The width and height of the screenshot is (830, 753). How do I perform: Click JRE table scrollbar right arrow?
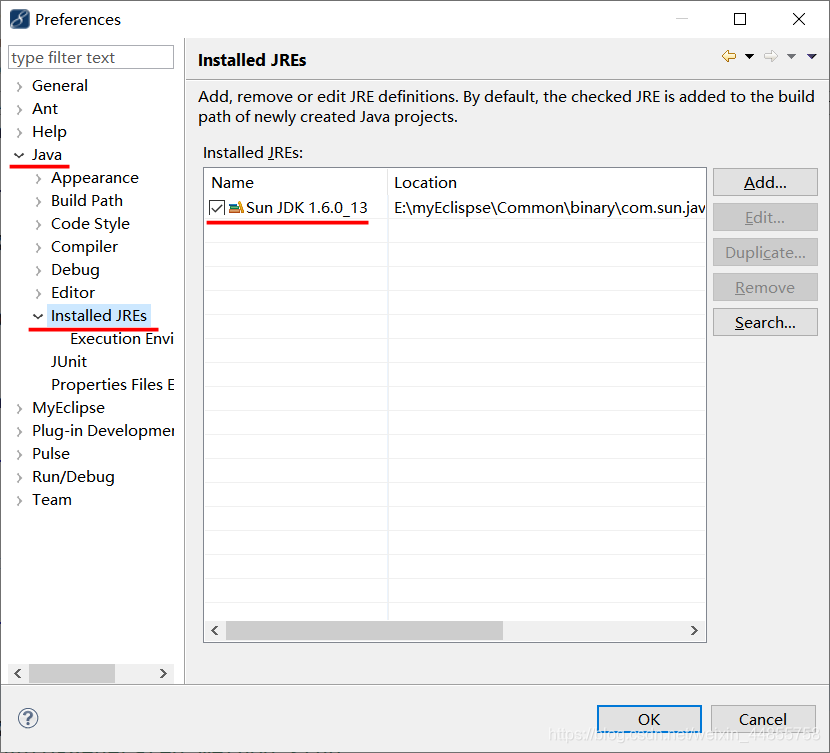click(x=694, y=630)
